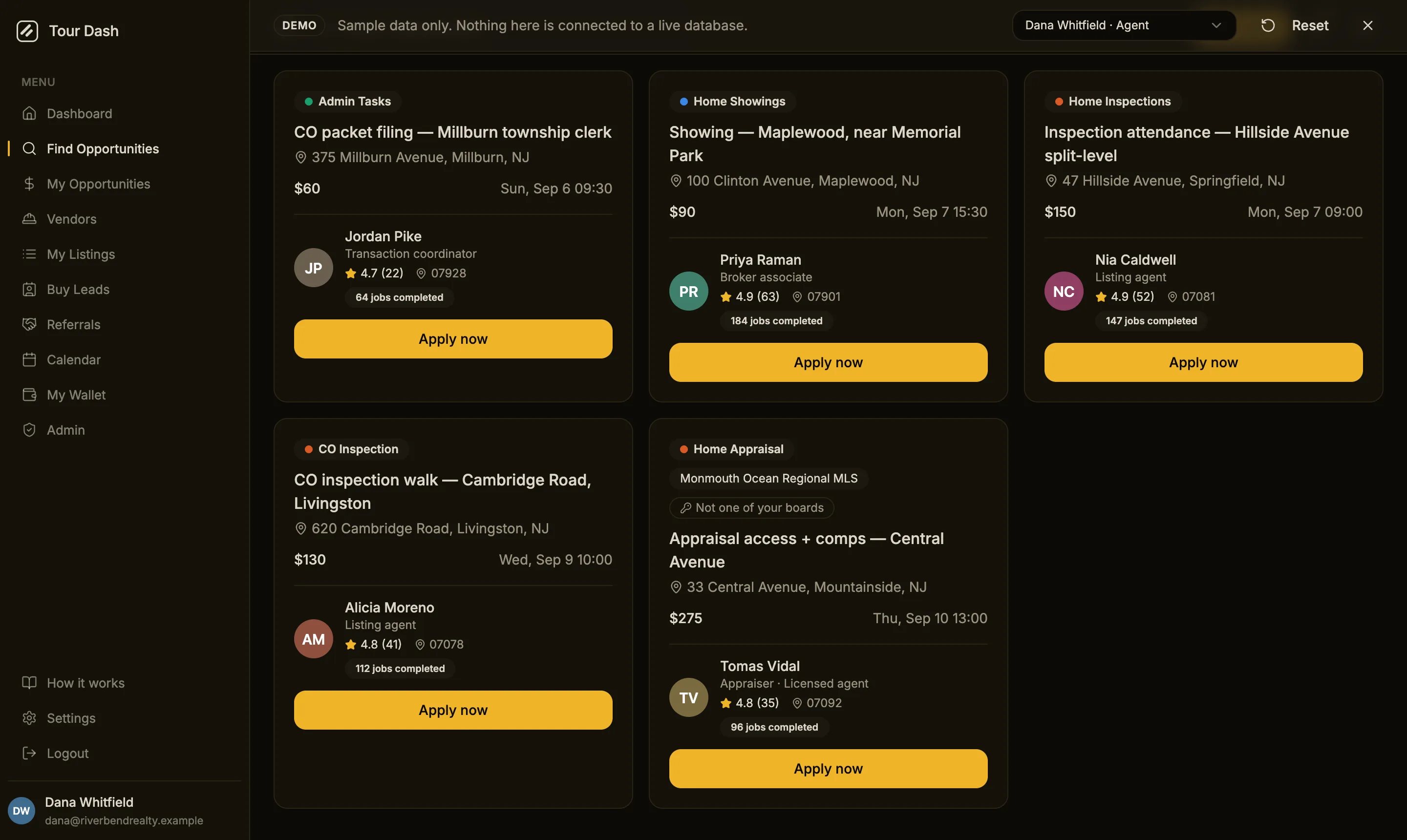Click the Buy Leads contact icon

(x=29, y=289)
